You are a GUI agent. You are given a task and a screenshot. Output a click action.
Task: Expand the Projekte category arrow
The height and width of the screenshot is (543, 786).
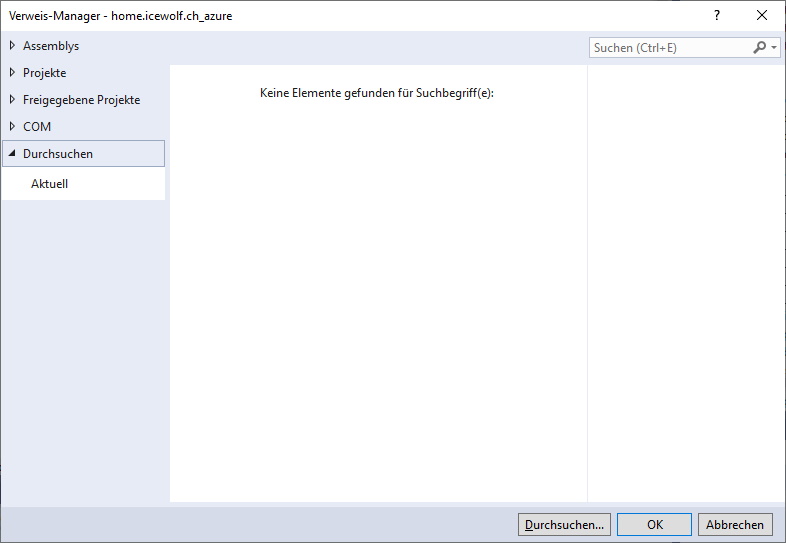(13, 73)
